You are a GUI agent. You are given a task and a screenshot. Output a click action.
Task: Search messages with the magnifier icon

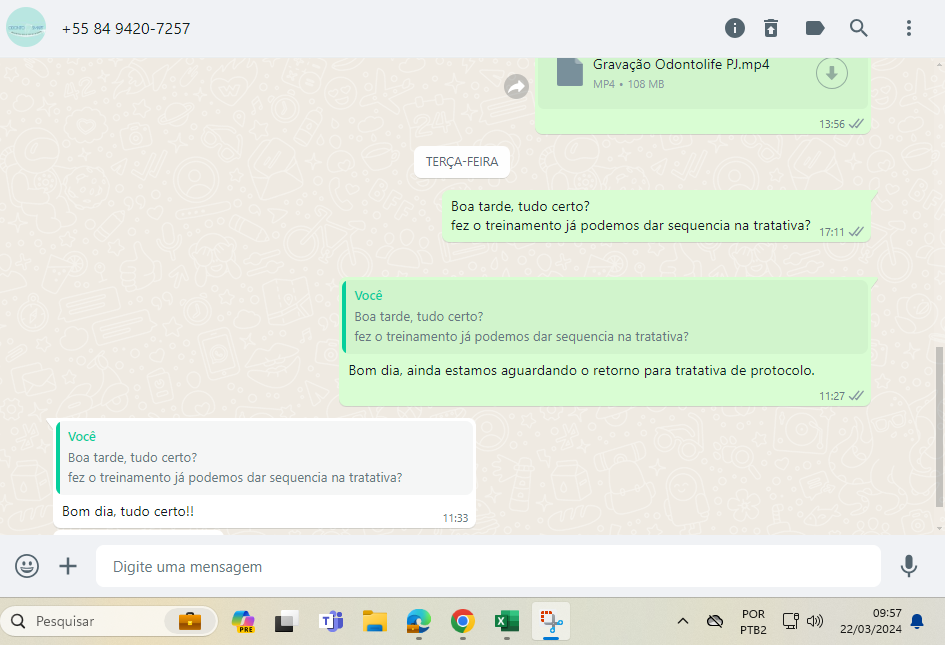(859, 28)
